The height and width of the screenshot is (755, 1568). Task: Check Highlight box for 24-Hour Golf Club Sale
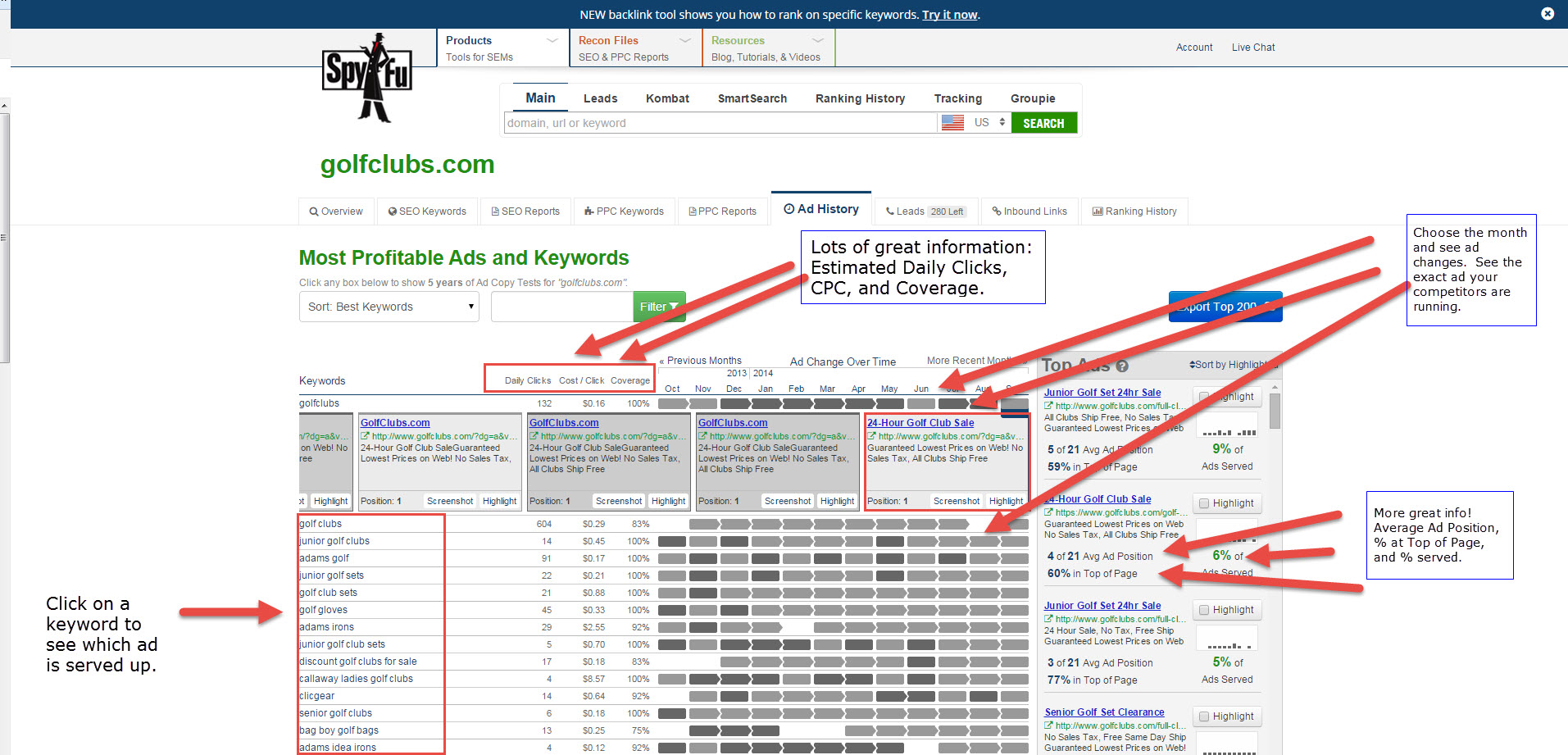click(x=1204, y=503)
